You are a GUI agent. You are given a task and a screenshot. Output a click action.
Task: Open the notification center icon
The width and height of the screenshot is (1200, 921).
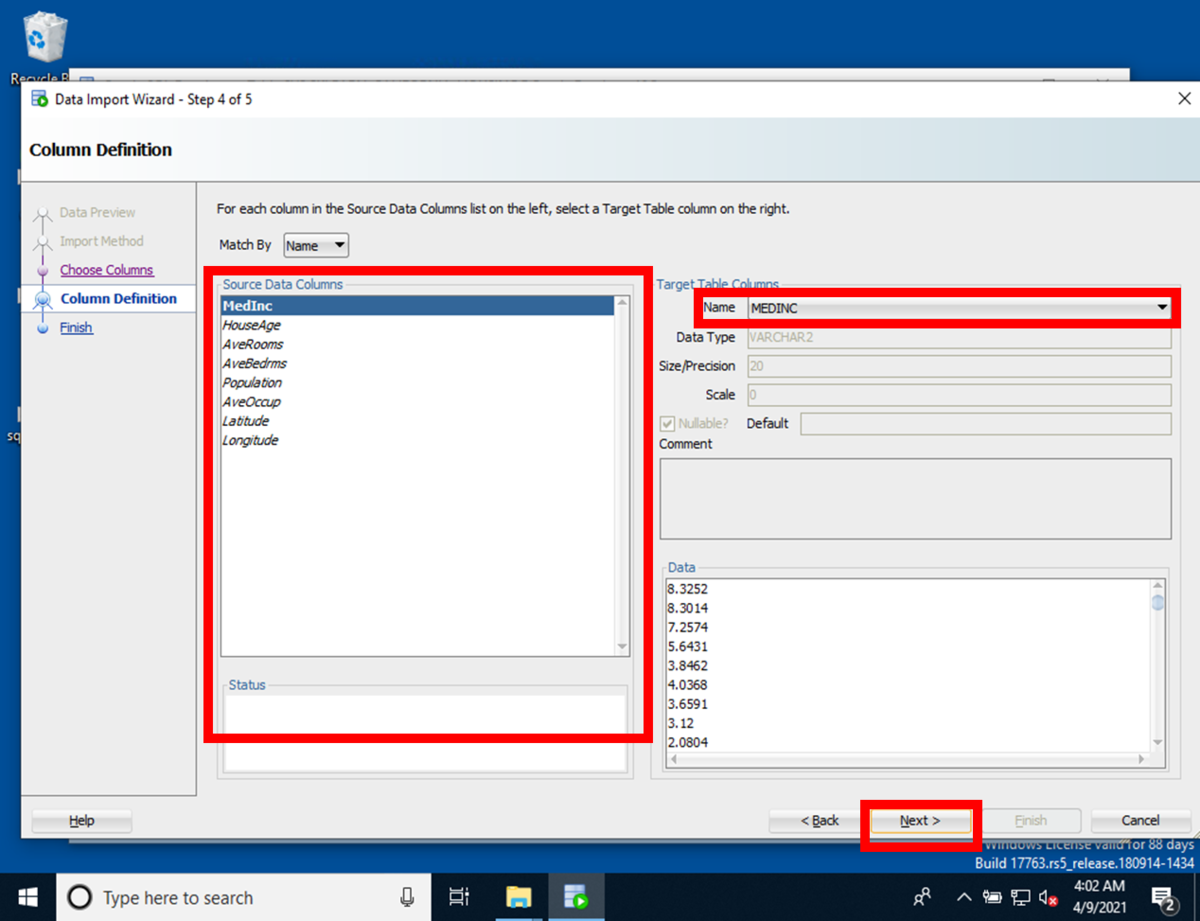1163,897
